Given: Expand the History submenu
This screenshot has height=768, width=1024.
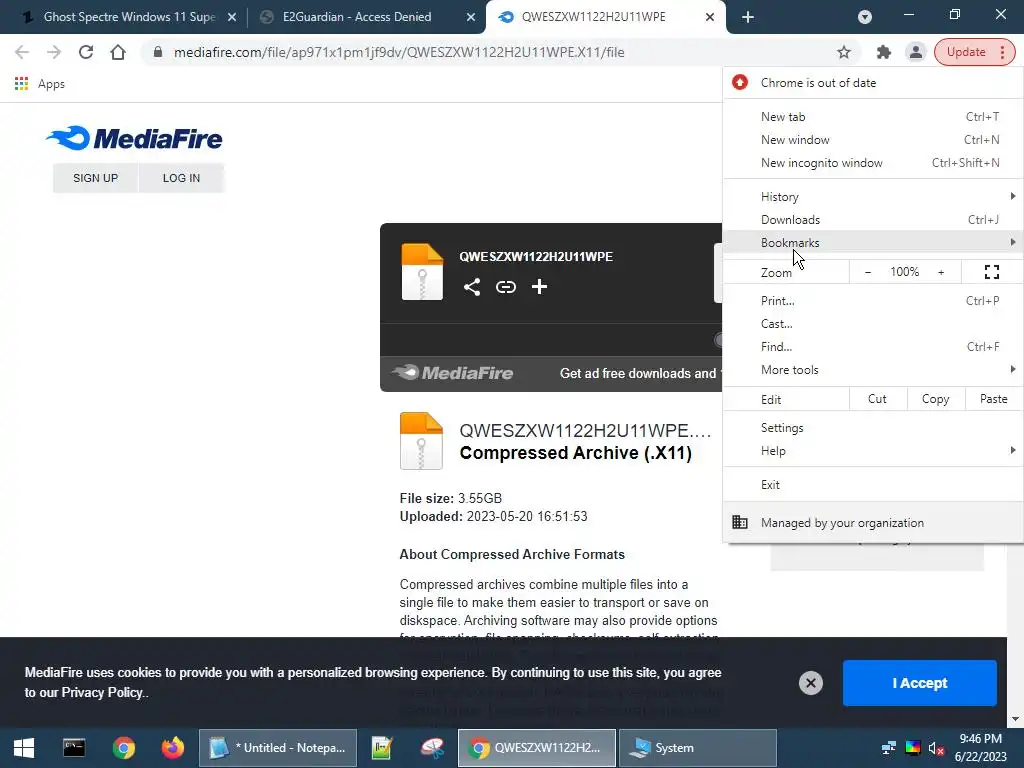Looking at the screenshot, I should pos(873,197).
